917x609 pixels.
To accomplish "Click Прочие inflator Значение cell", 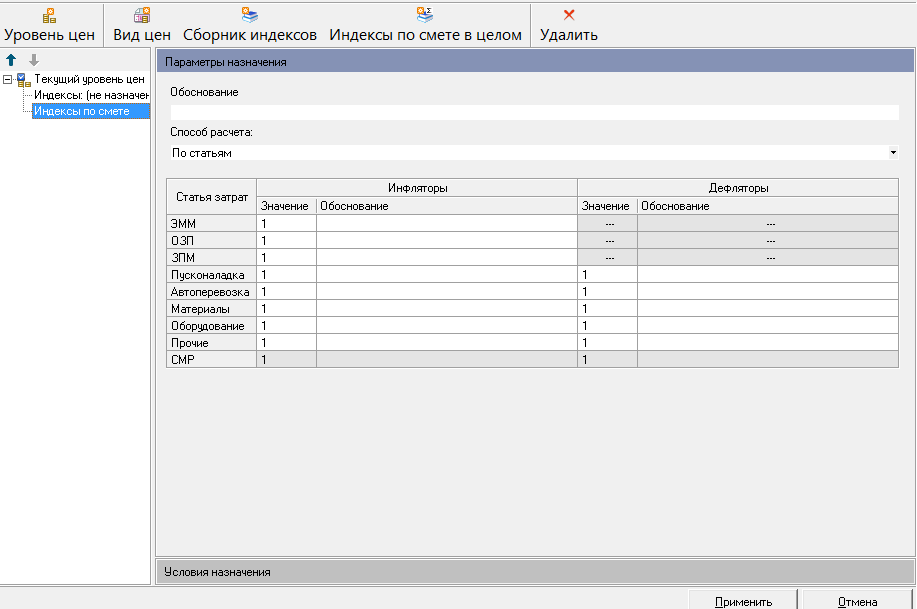I will pos(287,342).
